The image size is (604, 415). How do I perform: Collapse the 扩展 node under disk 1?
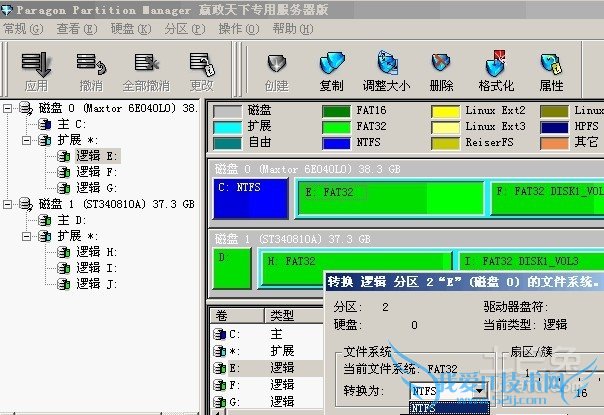point(26,236)
